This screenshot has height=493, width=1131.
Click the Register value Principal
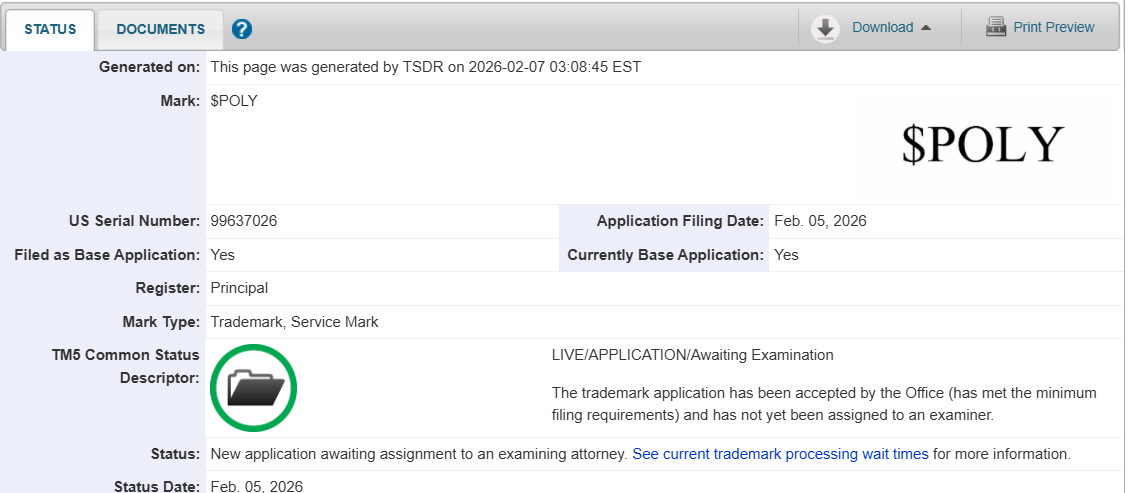coord(239,288)
